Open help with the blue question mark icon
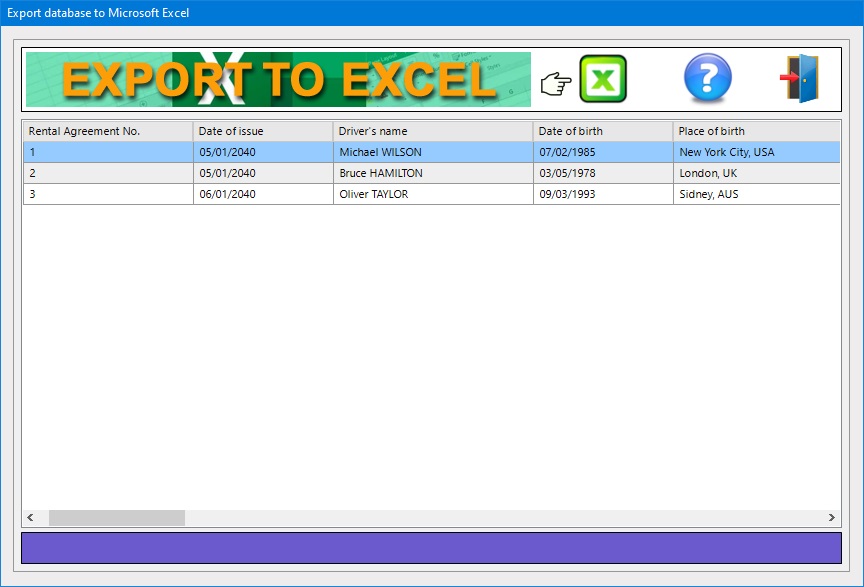Screen dimensions: 864x587 pyautogui.click(x=707, y=79)
